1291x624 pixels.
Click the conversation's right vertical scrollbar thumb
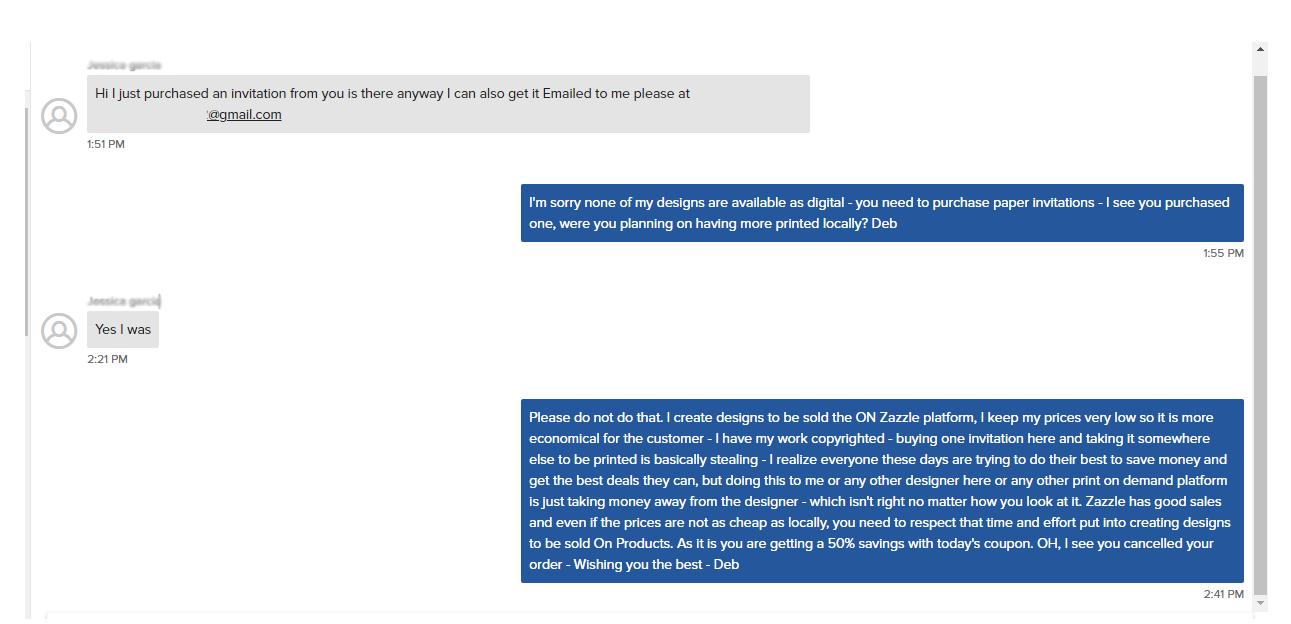pyautogui.click(x=1260, y=335)
